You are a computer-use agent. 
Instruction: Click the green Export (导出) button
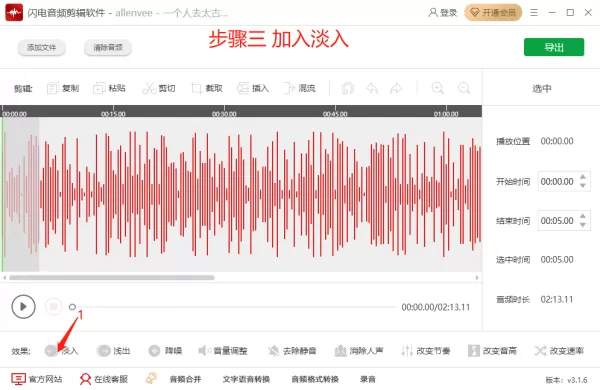(554, 47)
